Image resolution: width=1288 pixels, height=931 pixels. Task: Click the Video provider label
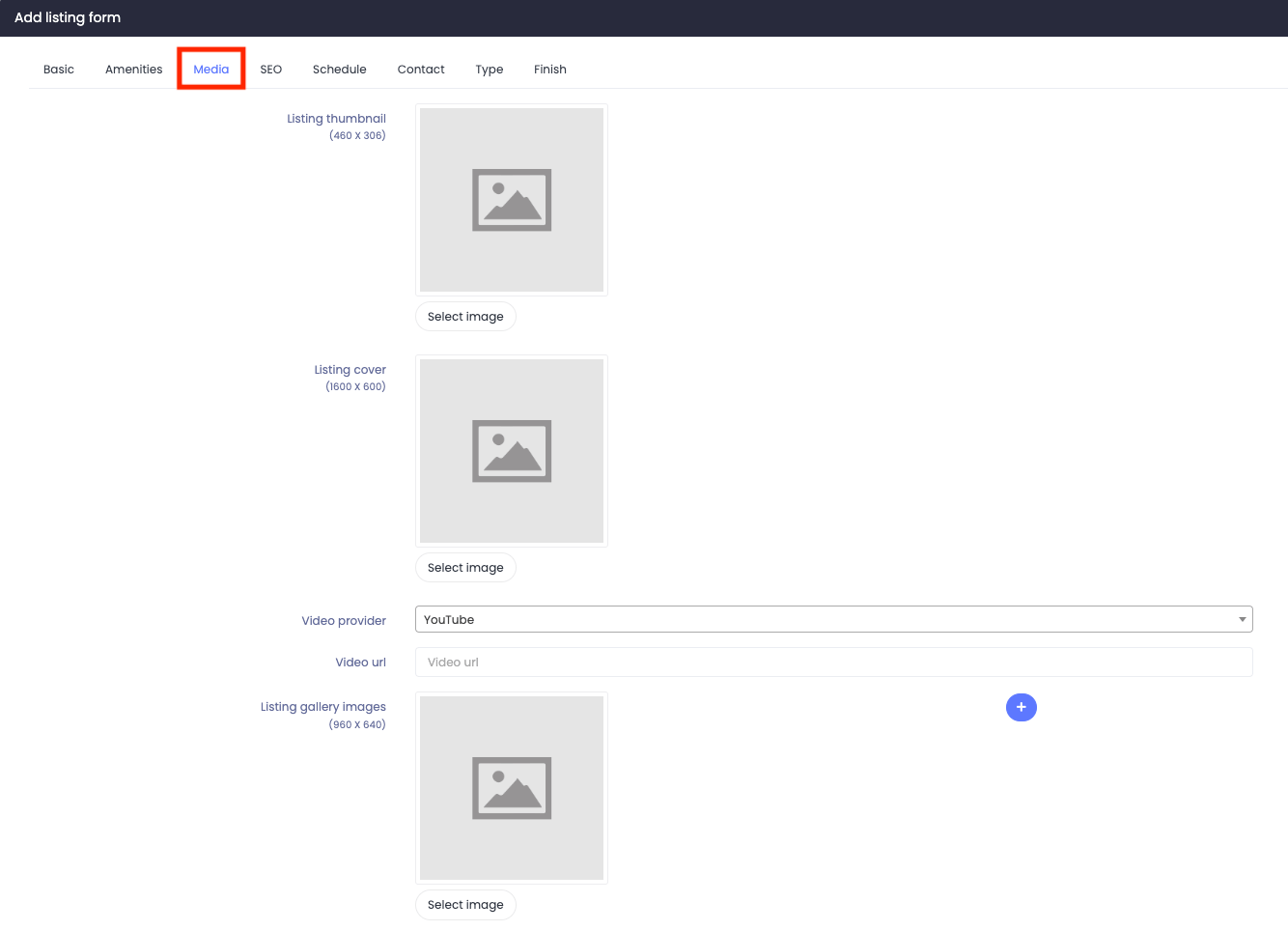[x=344, y=621]
